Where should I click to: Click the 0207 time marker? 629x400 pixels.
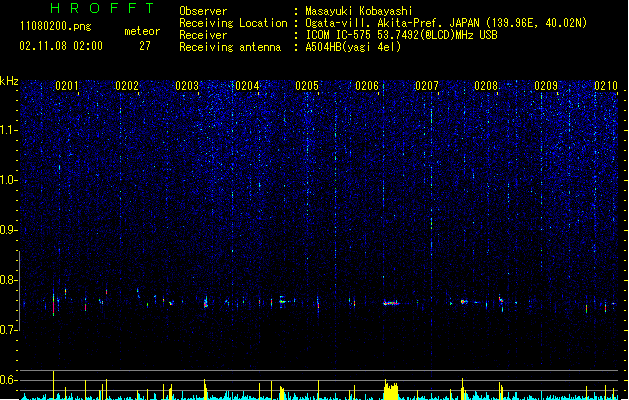(x=427, y=86)
